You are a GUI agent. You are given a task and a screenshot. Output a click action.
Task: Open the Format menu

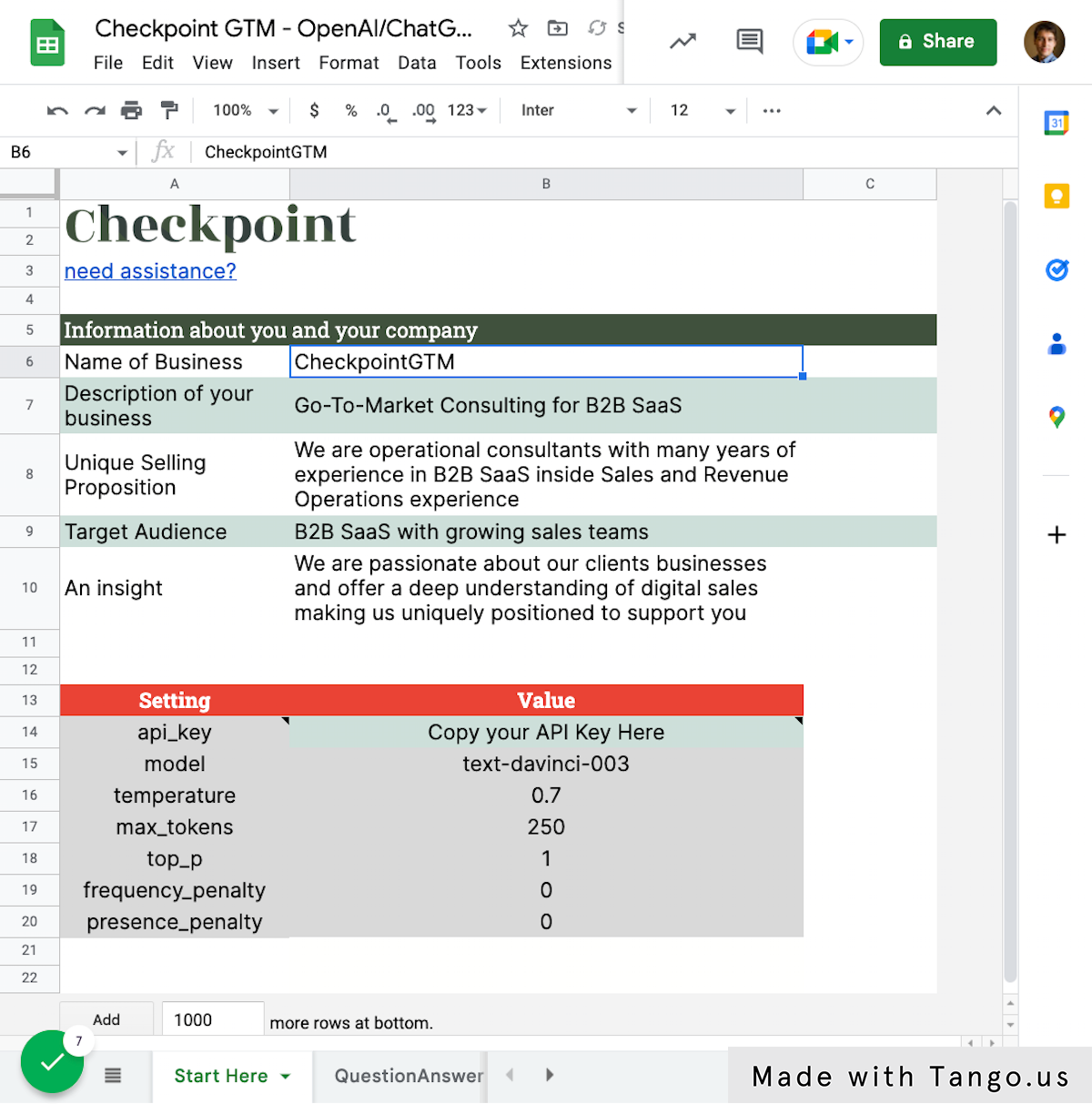[x=349, y=63]
